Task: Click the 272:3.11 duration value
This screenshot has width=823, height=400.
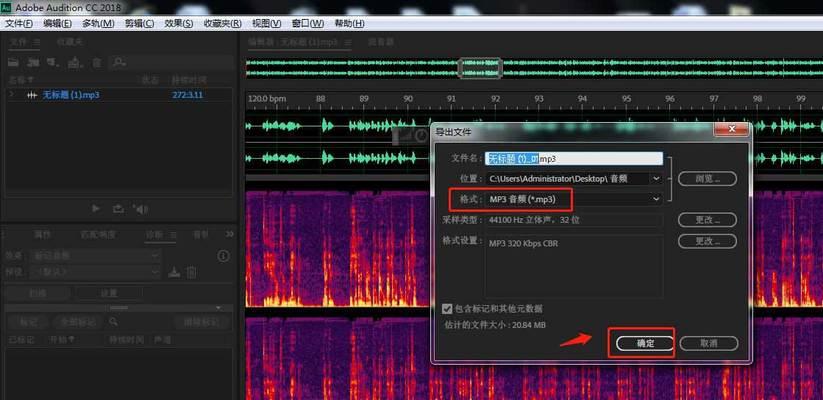Action: 187,96
